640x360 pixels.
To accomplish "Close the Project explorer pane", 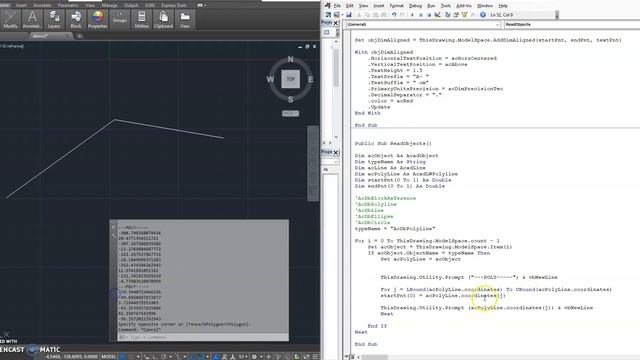I will (x=336, y=23).
